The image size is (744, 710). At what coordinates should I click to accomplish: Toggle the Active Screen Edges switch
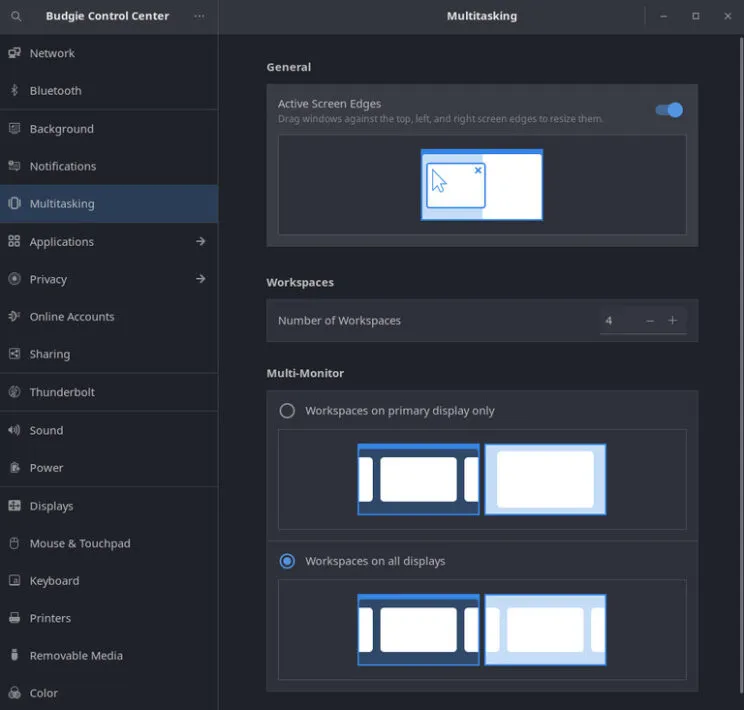point(669,110)
